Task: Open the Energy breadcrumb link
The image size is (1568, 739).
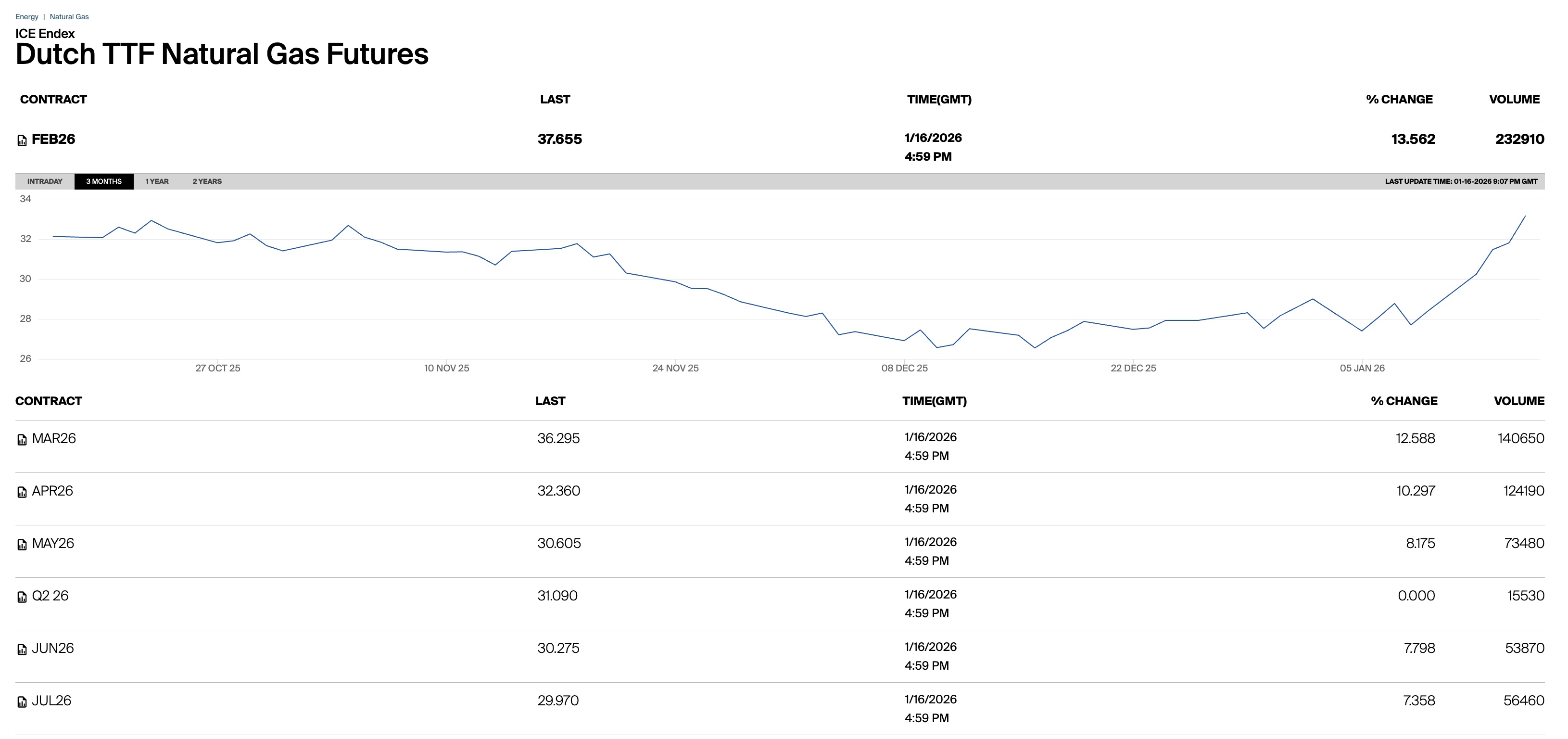Action: point(27,16)
